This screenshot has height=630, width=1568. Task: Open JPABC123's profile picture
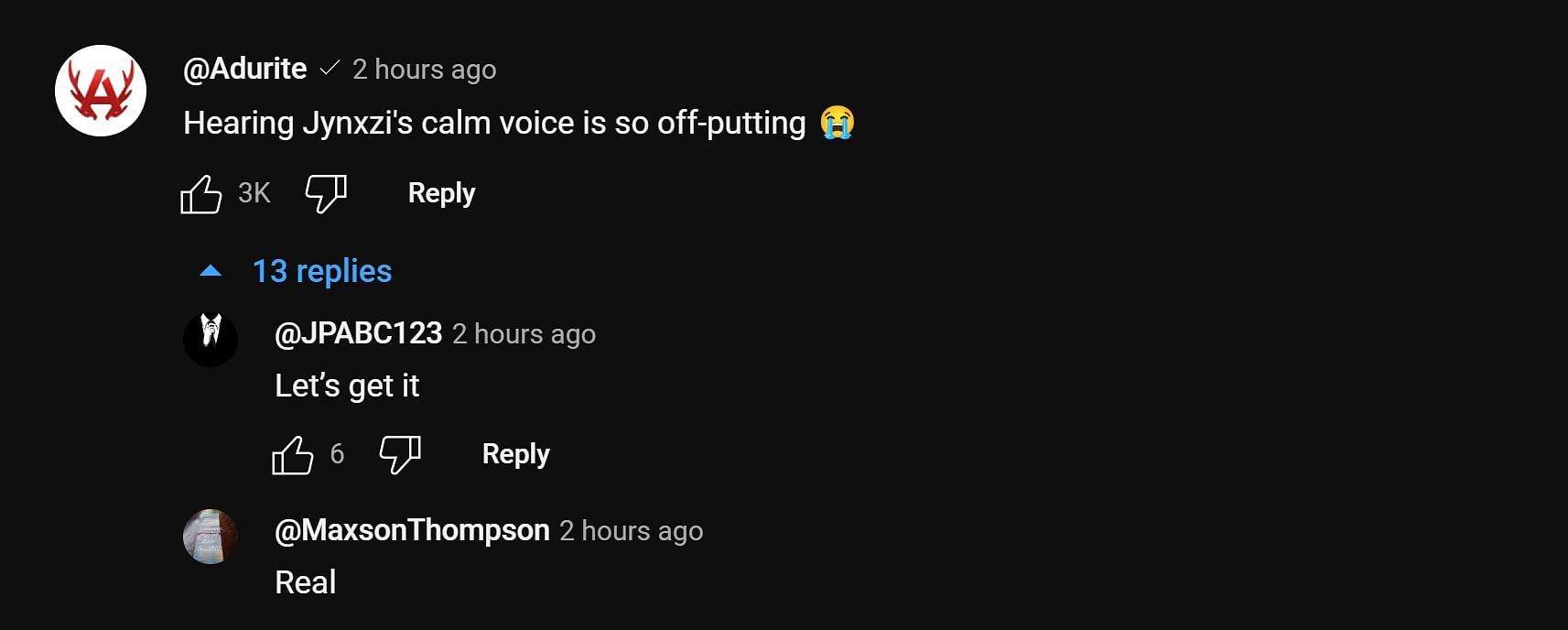point(211,339)
